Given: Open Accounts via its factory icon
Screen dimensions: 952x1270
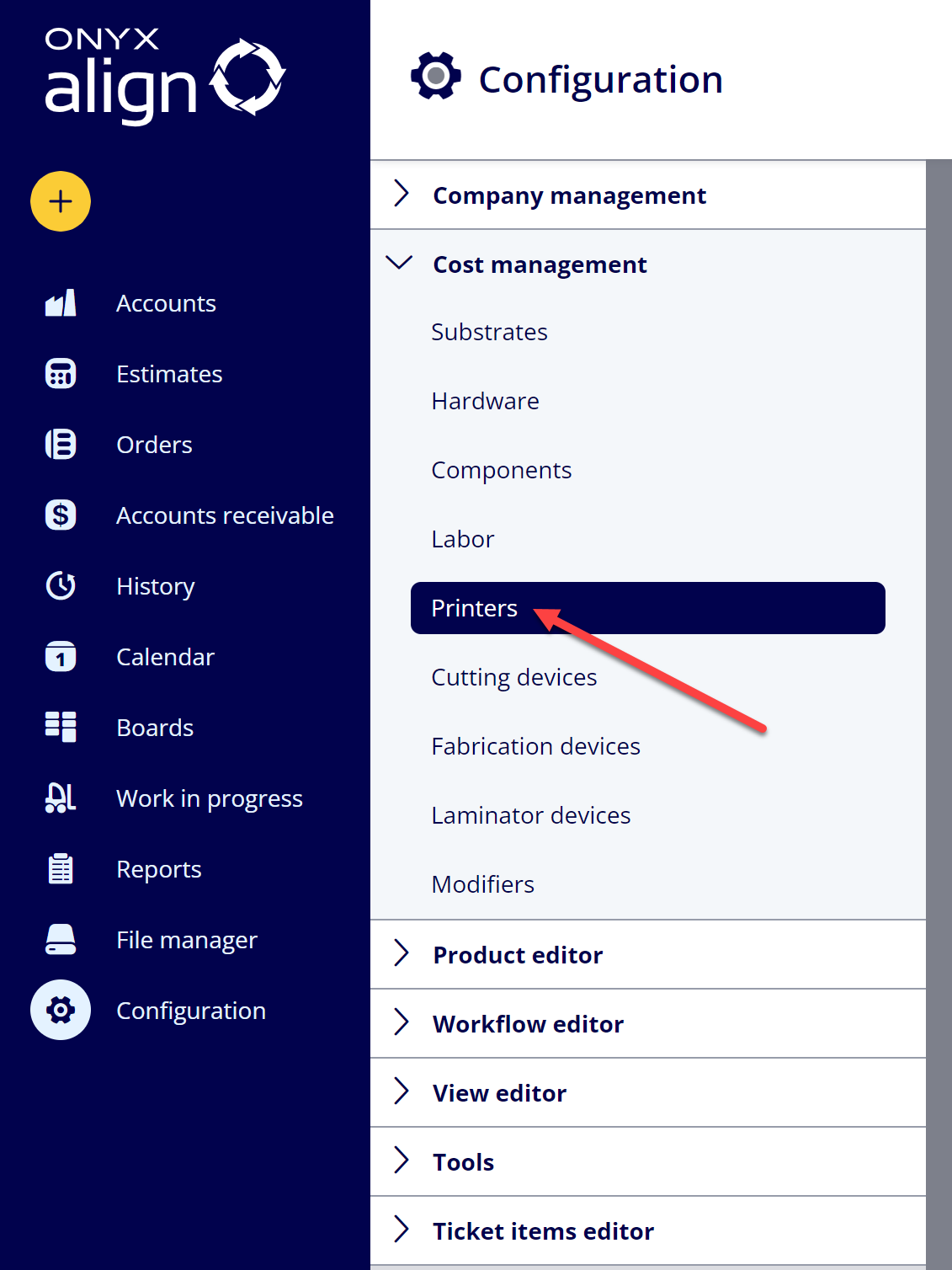Looking at the screenshot, I should coord(61,303).
